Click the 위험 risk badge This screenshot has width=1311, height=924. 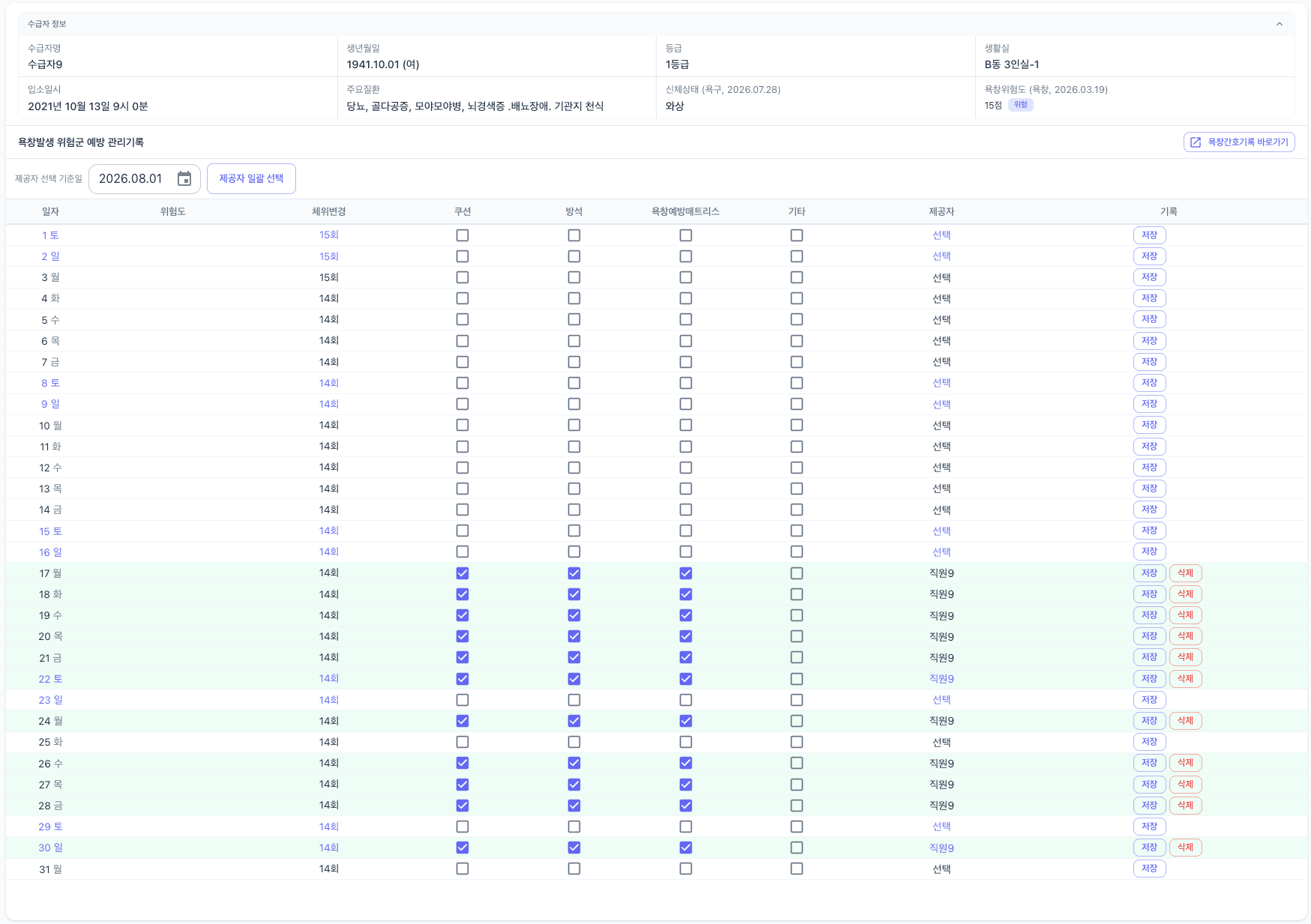pos(1021,105)
